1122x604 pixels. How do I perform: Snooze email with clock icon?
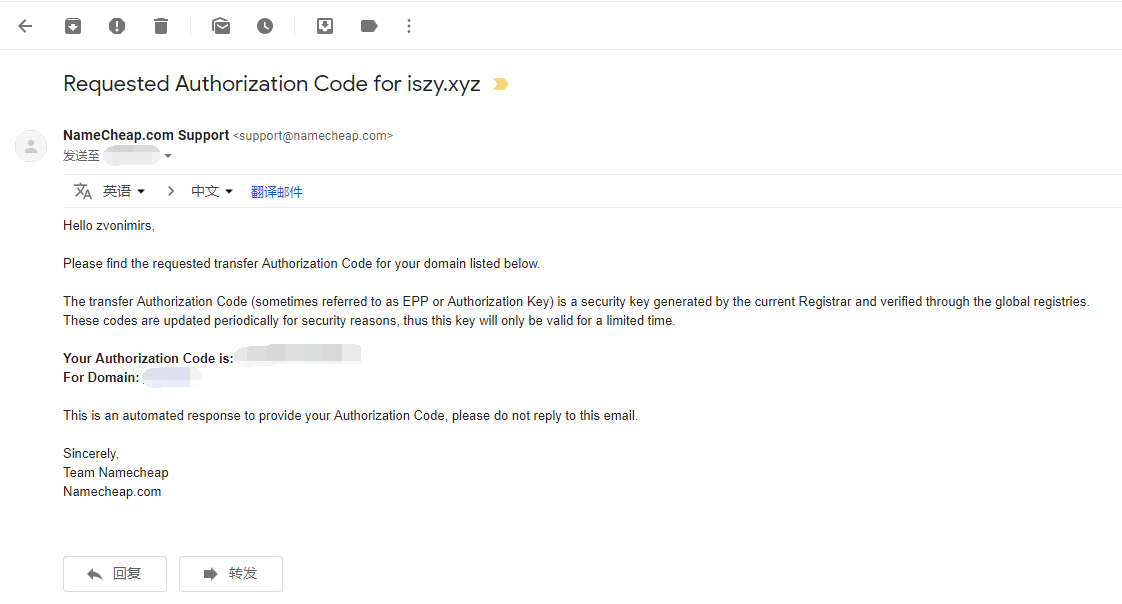coord(265,26)
